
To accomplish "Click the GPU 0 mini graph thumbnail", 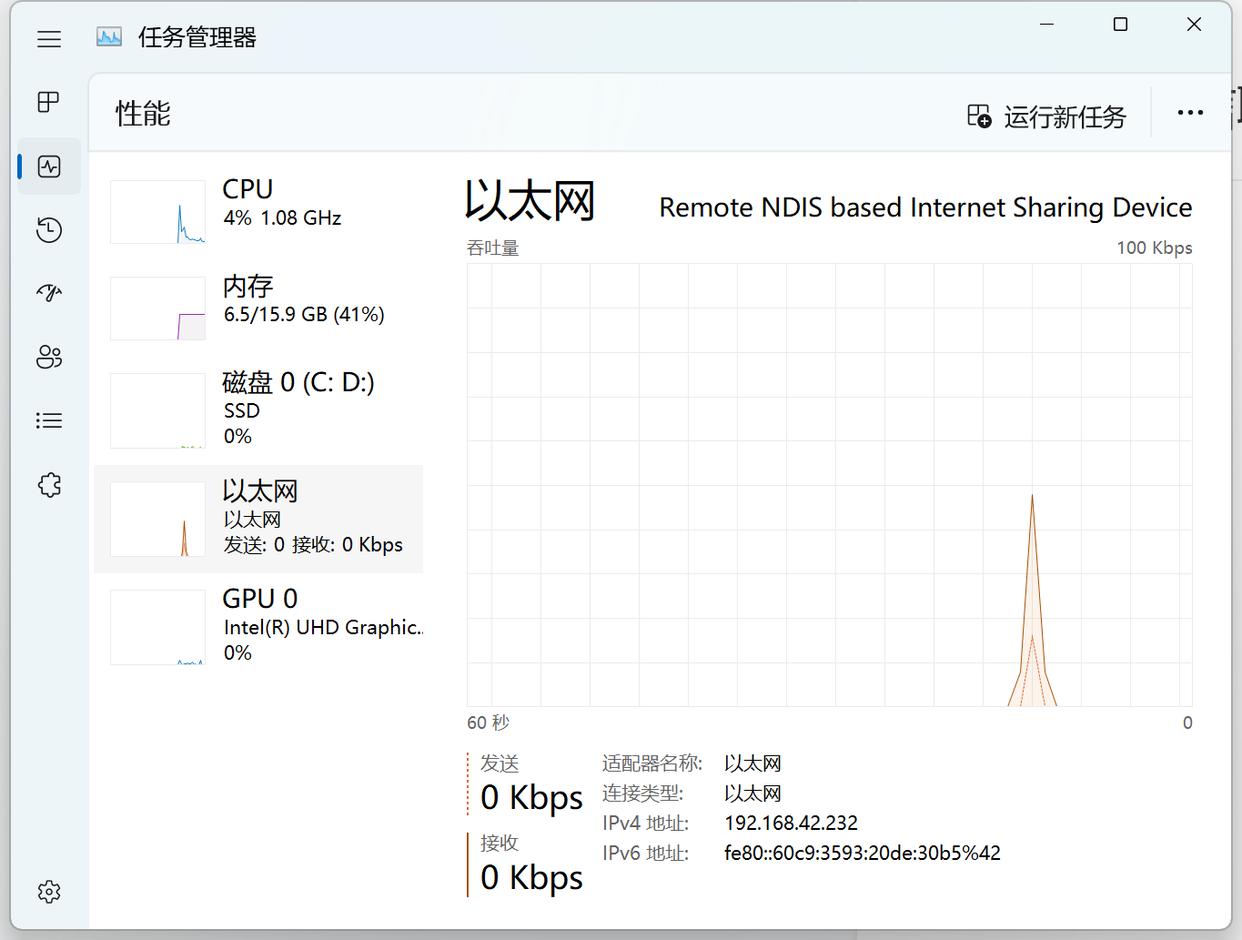I will (157, 627).
